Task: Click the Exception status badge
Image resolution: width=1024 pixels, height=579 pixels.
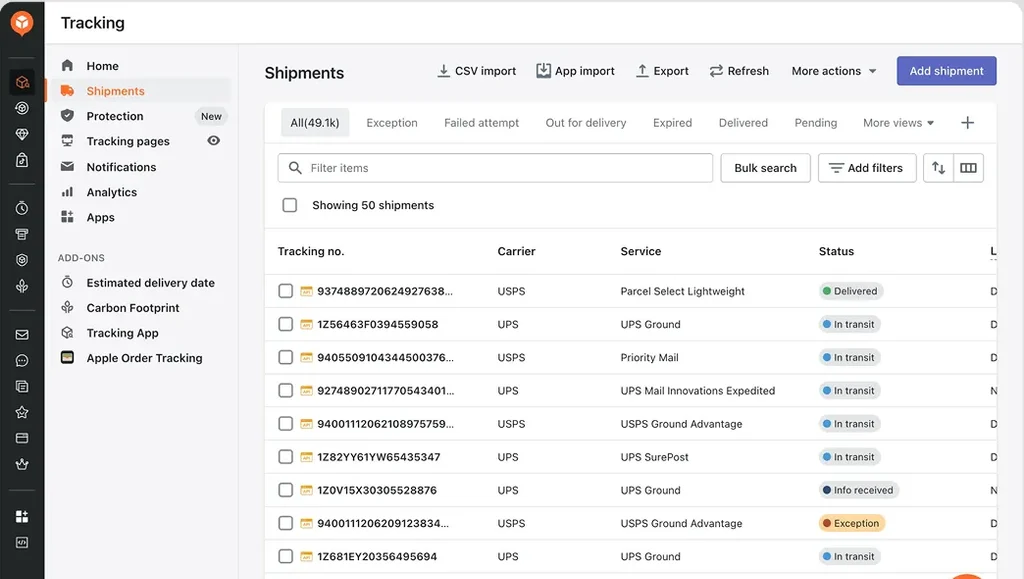Action: click(x=851, y=524)
